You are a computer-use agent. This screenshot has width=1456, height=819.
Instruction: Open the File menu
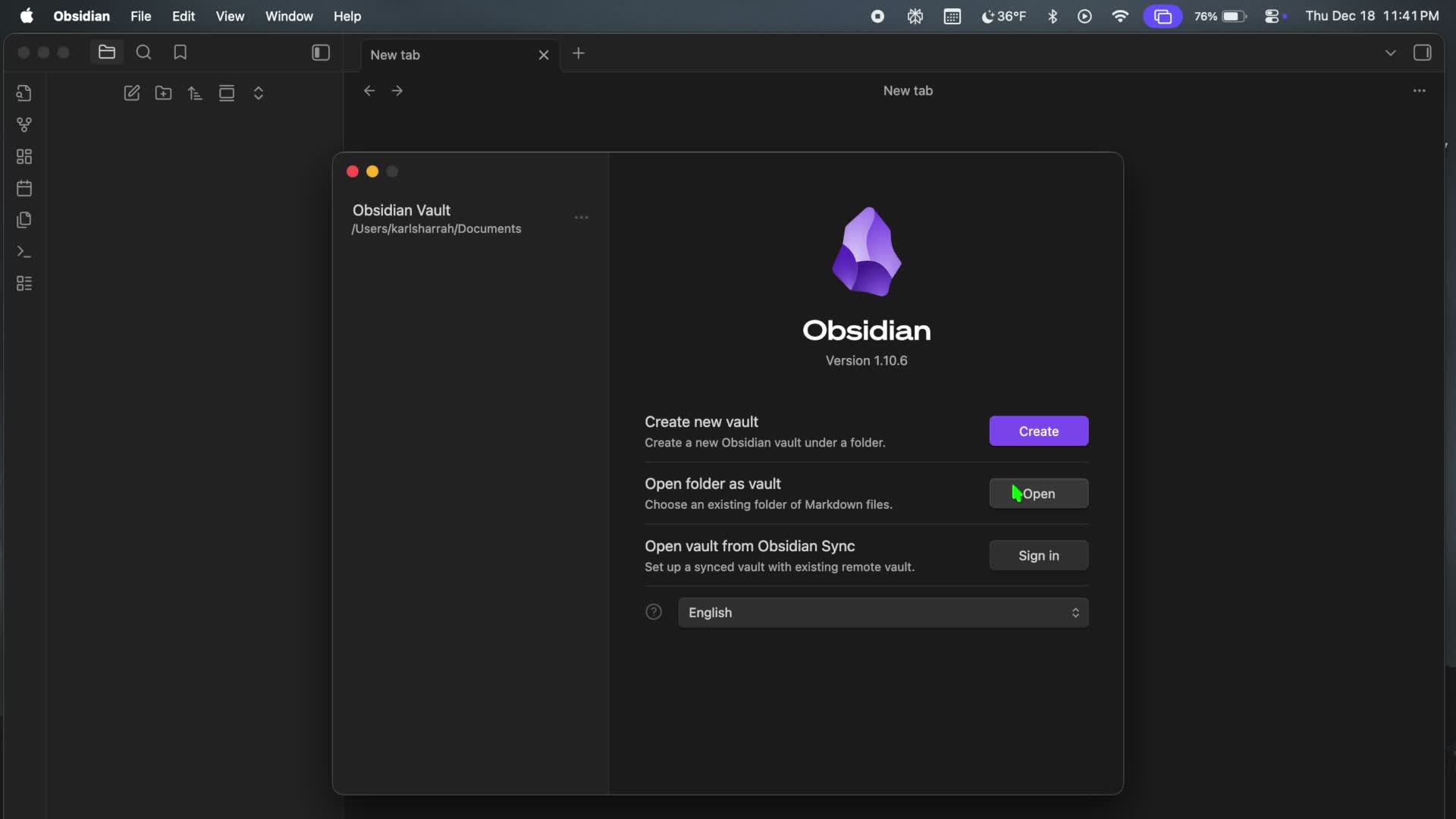(x=140, y=16)
